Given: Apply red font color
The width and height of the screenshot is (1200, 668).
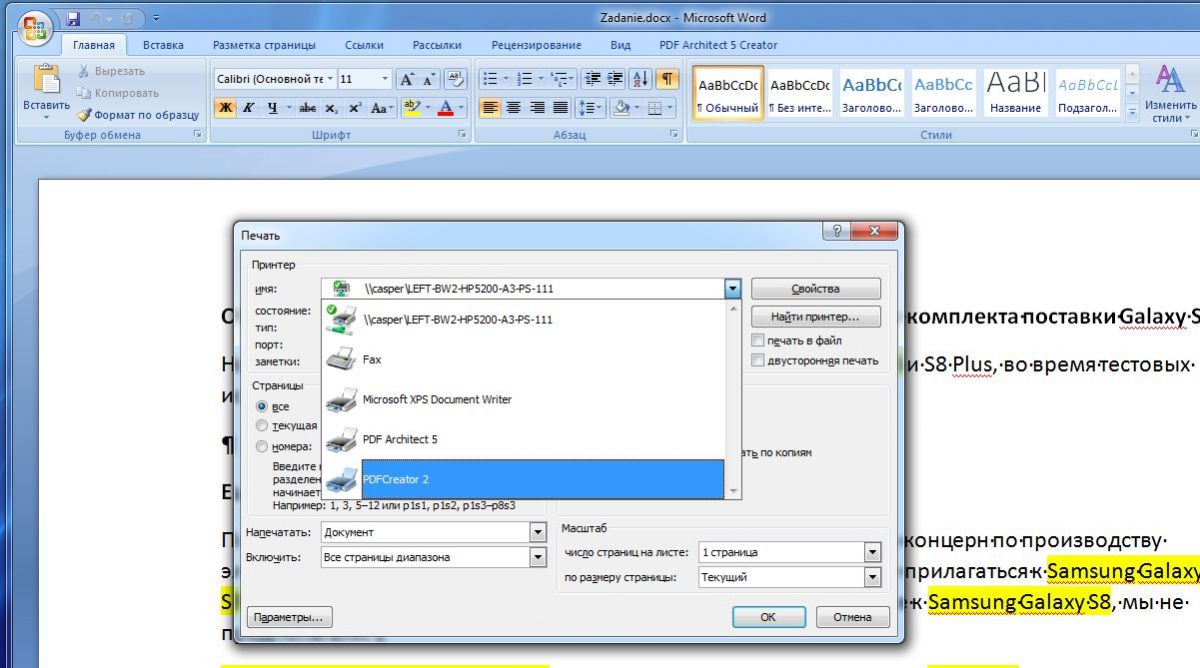Looking at the screenshot, I should [446, 108].
